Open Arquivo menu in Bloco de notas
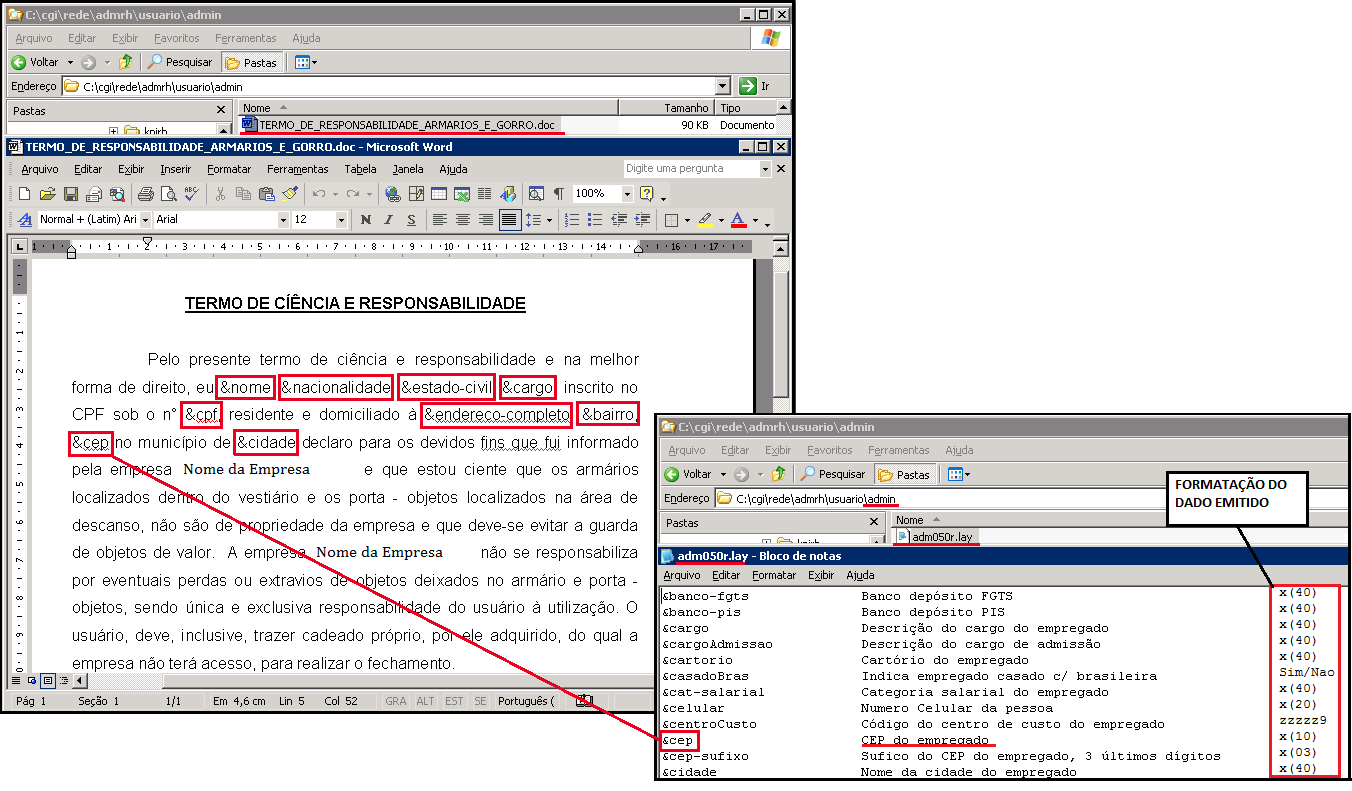The image size is (1352, 791). point(682,575)
